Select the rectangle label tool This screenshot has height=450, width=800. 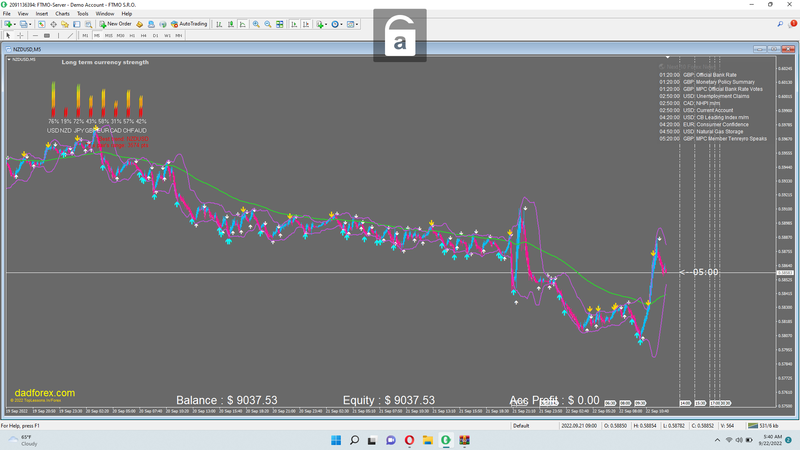point(47,35)
